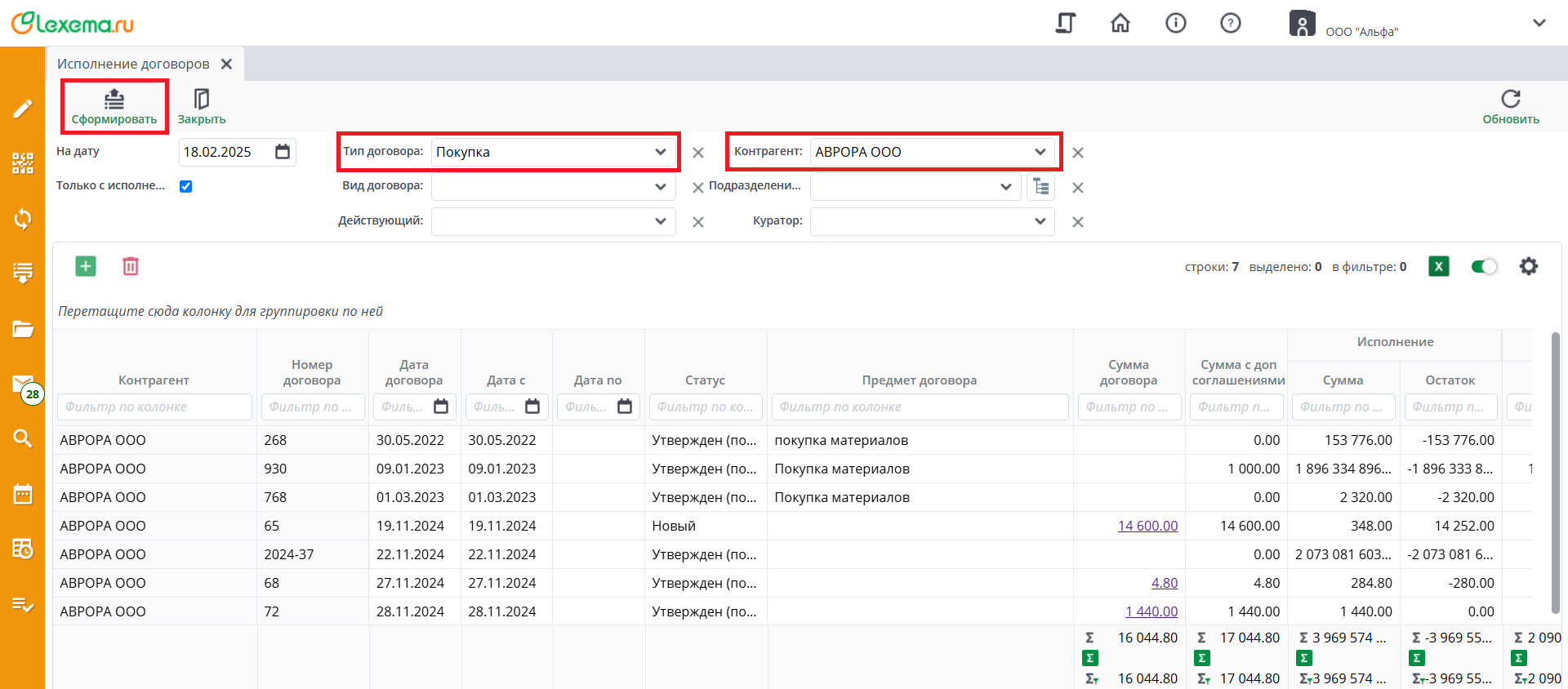Open the Подразделение tree selector icon
Viewport: 1568px width, 689px height.
[1040, 187]
